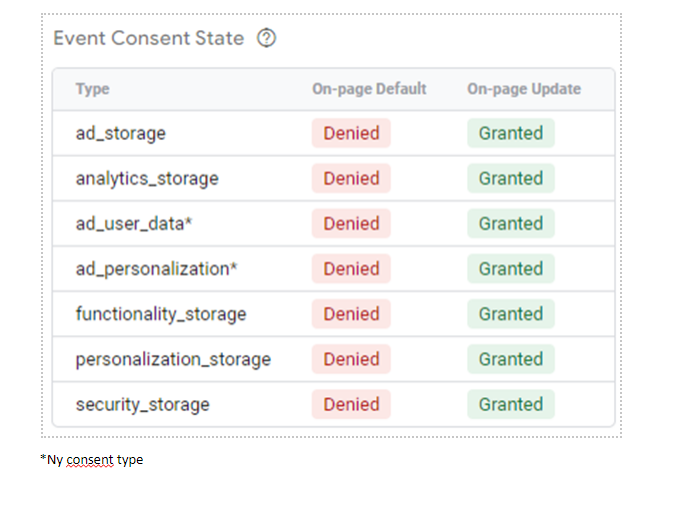The image size is (674, 505).
Task: Select the ad_personalization row label
Action: 156,269
